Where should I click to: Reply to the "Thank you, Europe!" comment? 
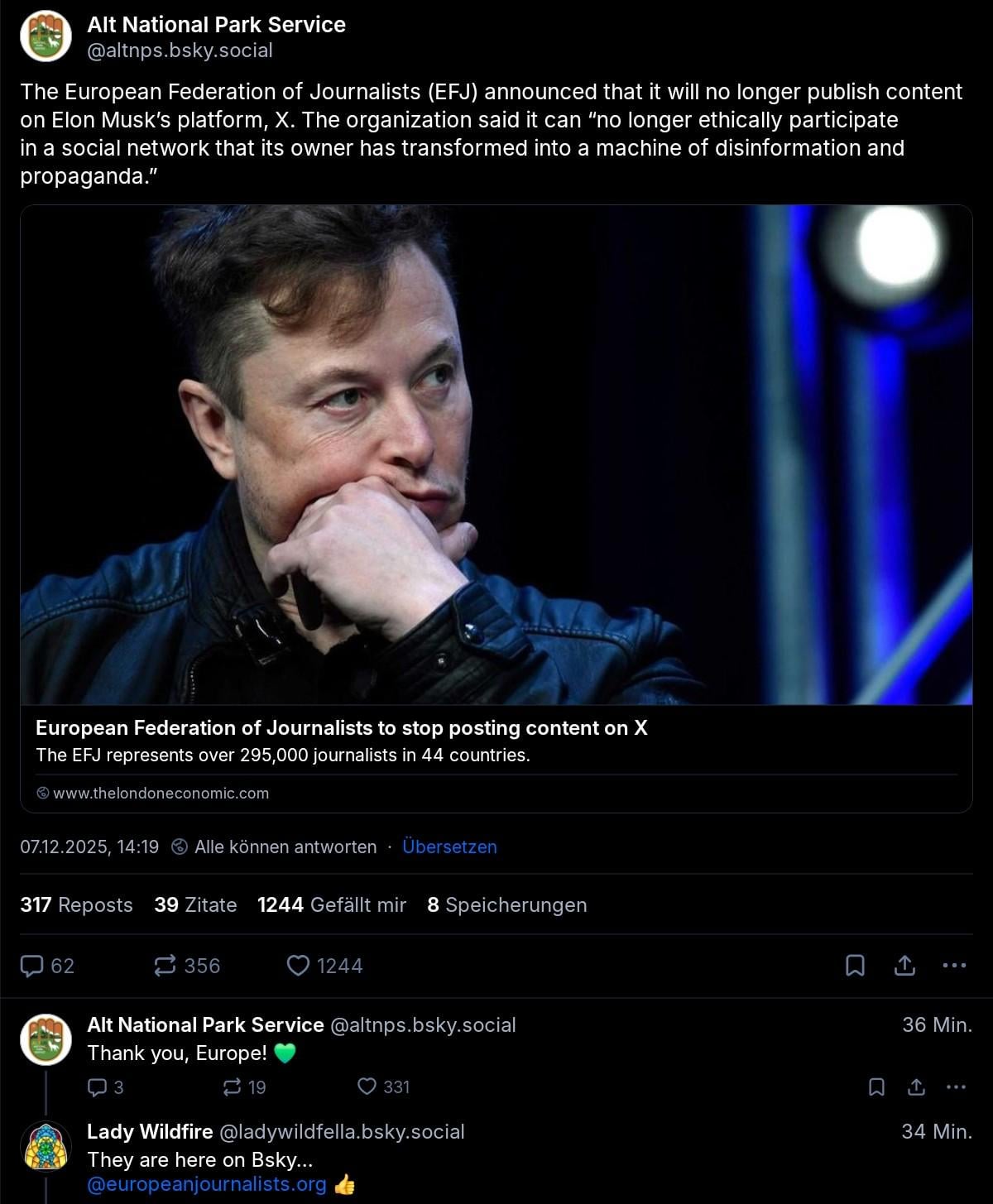98,1086
